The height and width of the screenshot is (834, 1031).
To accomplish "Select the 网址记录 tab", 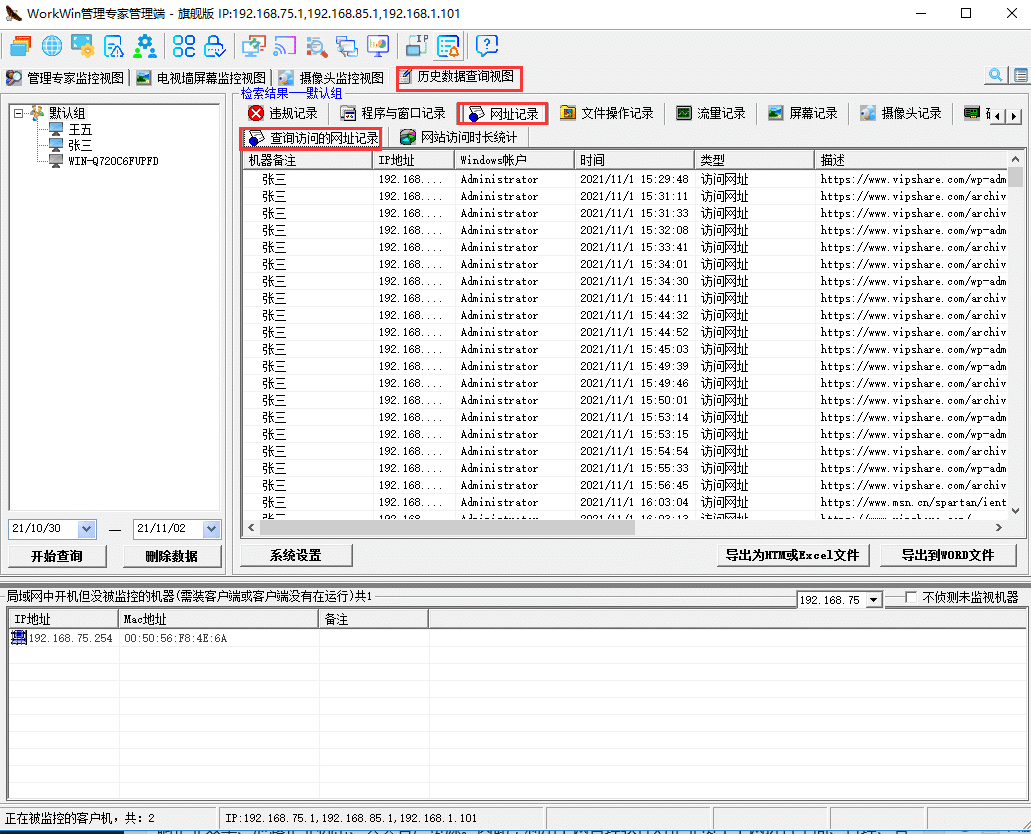I will click(503, 114).
